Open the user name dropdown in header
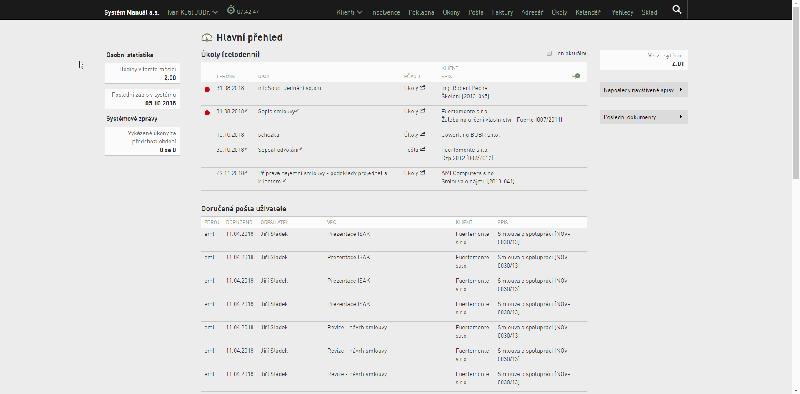 pos(193,12)
